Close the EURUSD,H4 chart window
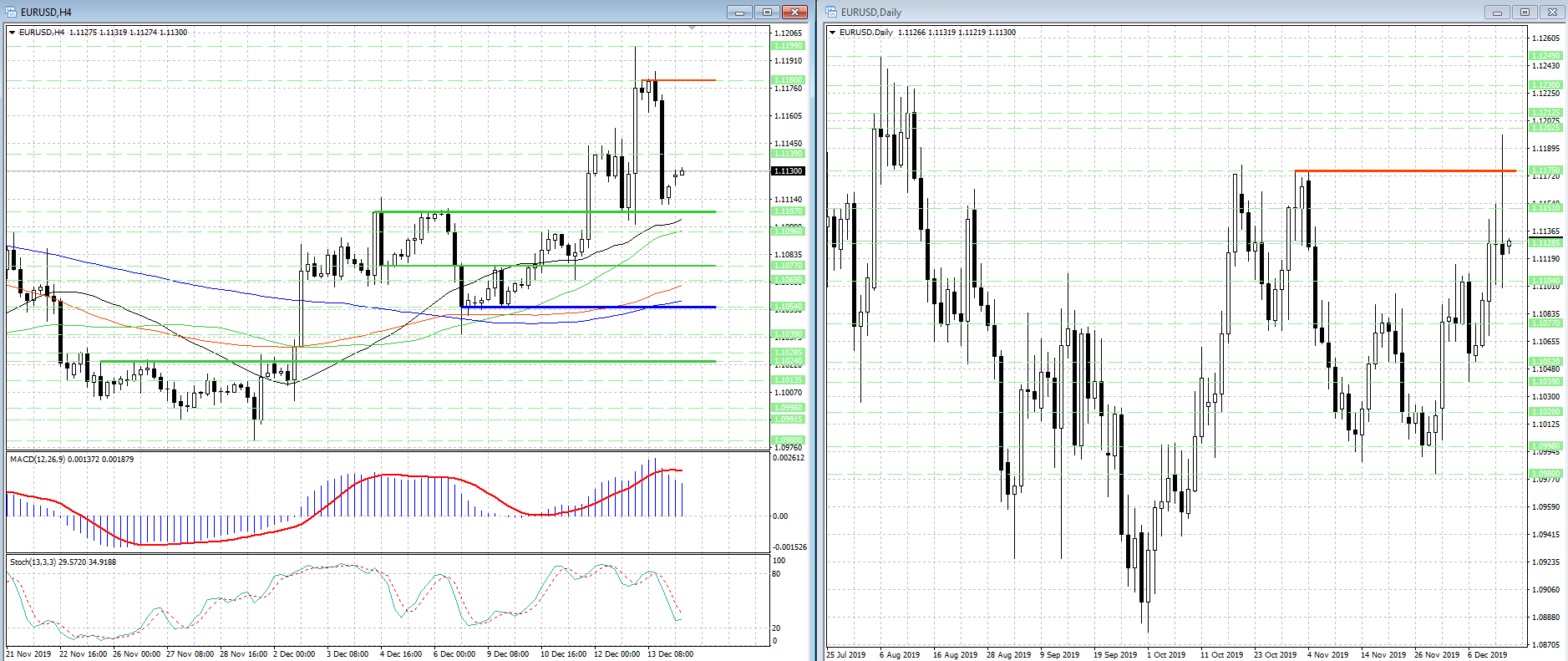Screen dimensions: 1568x661 (794, 12)
